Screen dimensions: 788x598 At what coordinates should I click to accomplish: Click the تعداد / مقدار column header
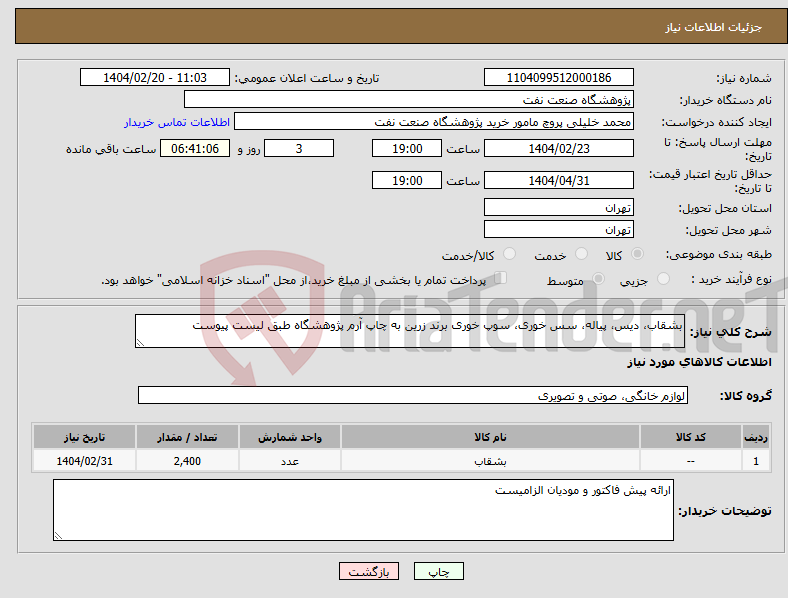pyautogui.click(x=187, y=437)
